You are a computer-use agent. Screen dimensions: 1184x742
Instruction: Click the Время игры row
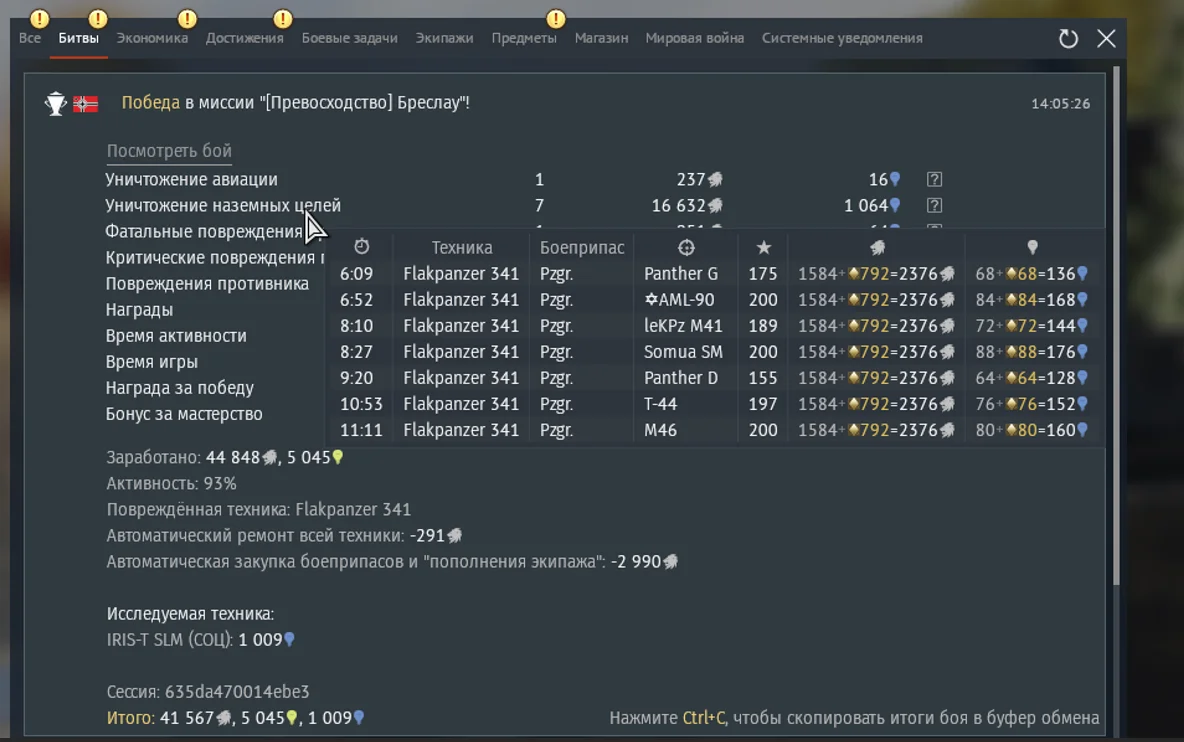coord(152,362)
